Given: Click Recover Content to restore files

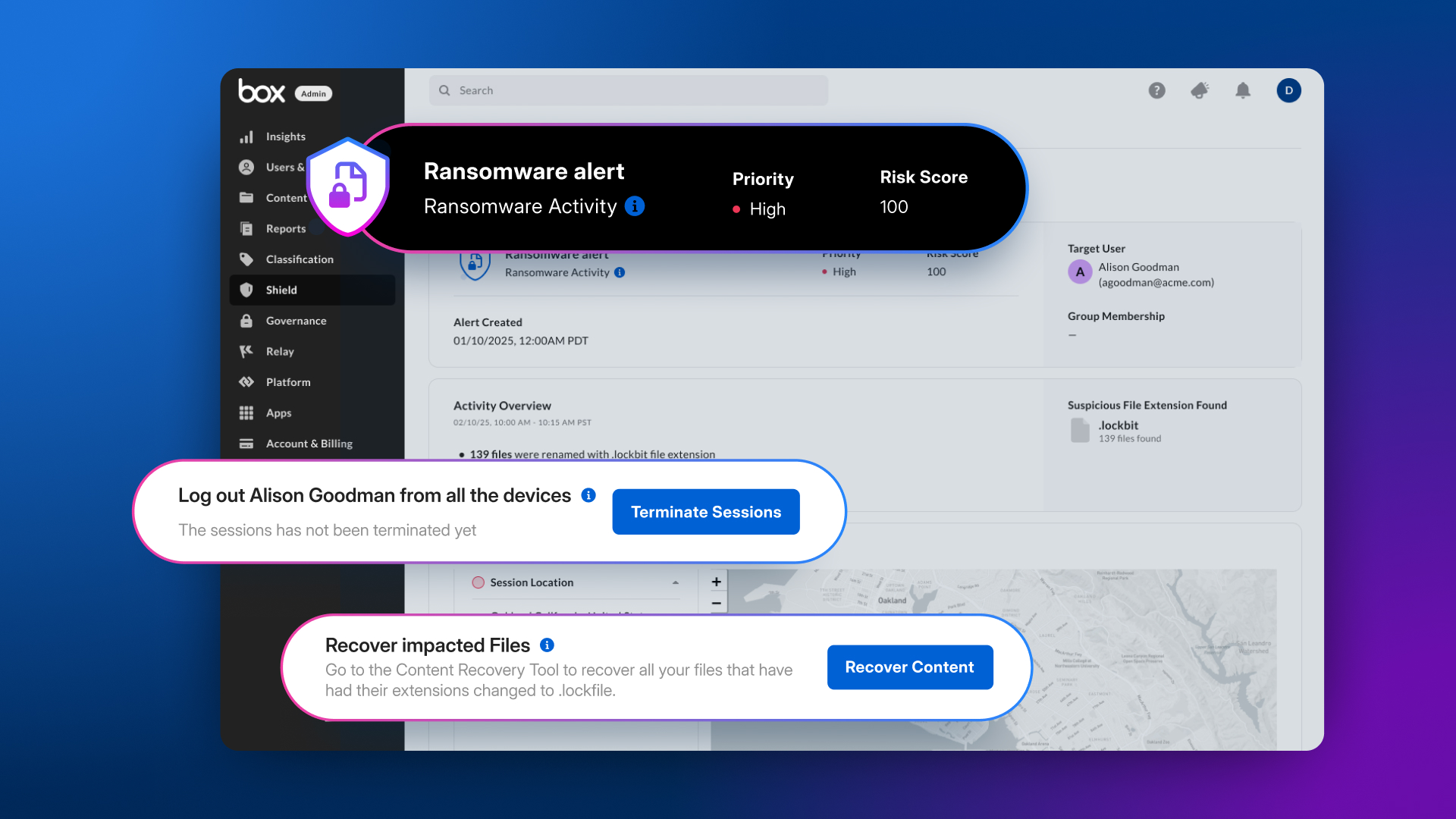Looking at the screenshot, I should (x=909, y=667).
